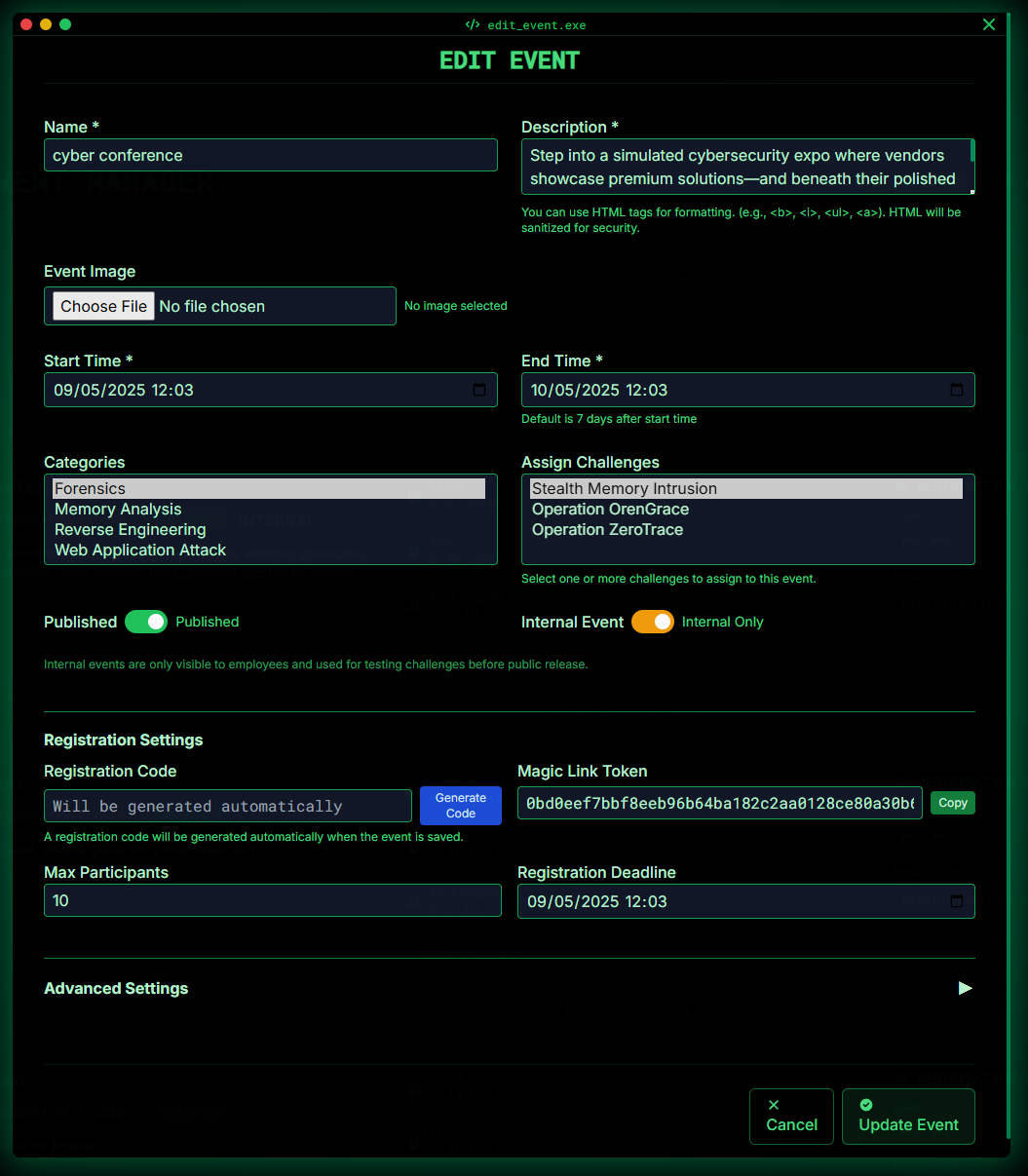Click the Choose File button

click(x=103, y=306)
